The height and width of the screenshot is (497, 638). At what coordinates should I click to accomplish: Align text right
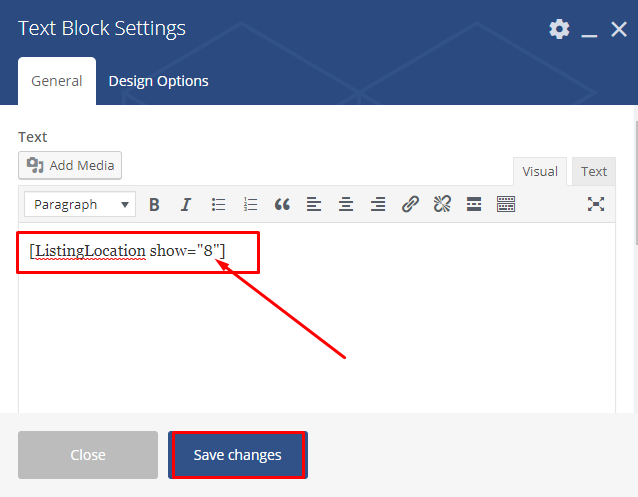378,204
